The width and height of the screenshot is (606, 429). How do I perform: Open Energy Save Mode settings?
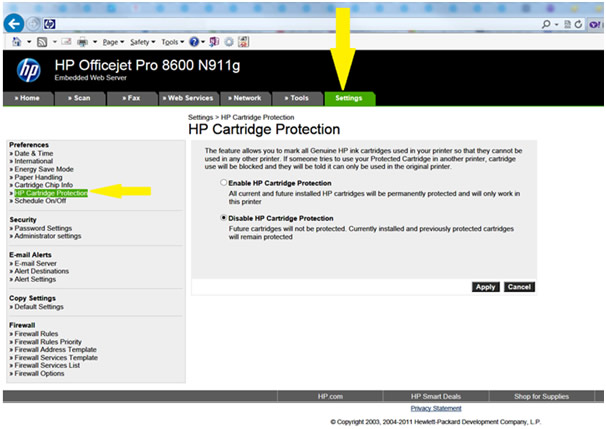pos(44,169)
